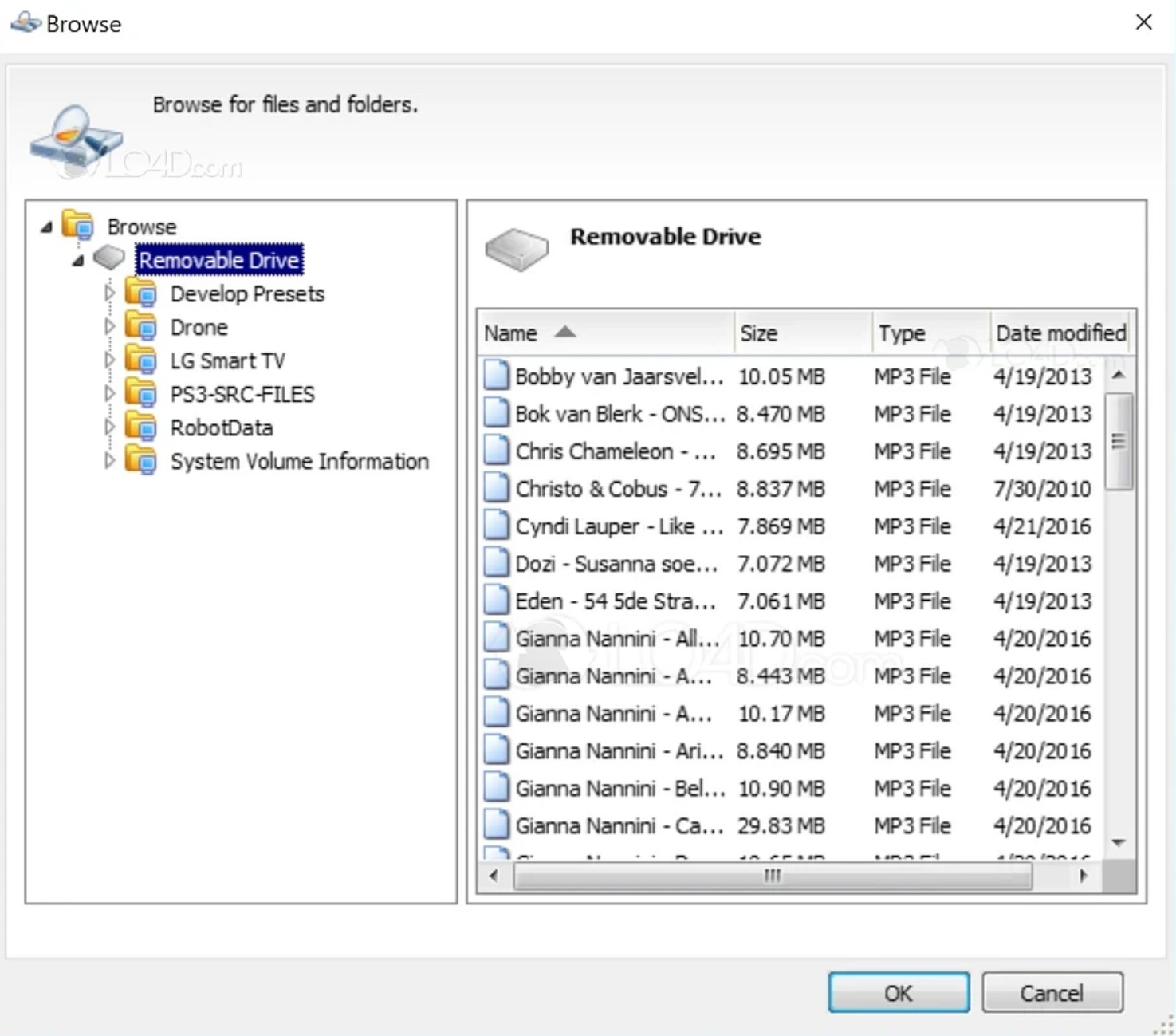This screenshot has width=1176, height=1036.
Task: Click the Browse root folder icon
Action: [x=78, y=226]
